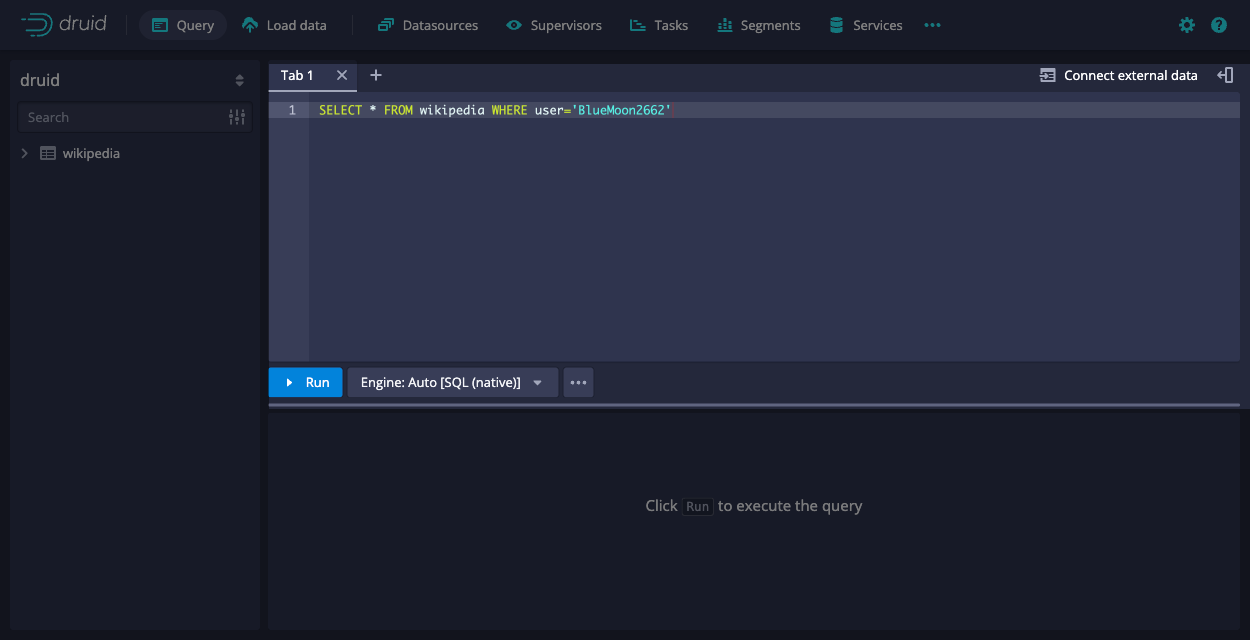Add a new query tab

click(376, 75)
